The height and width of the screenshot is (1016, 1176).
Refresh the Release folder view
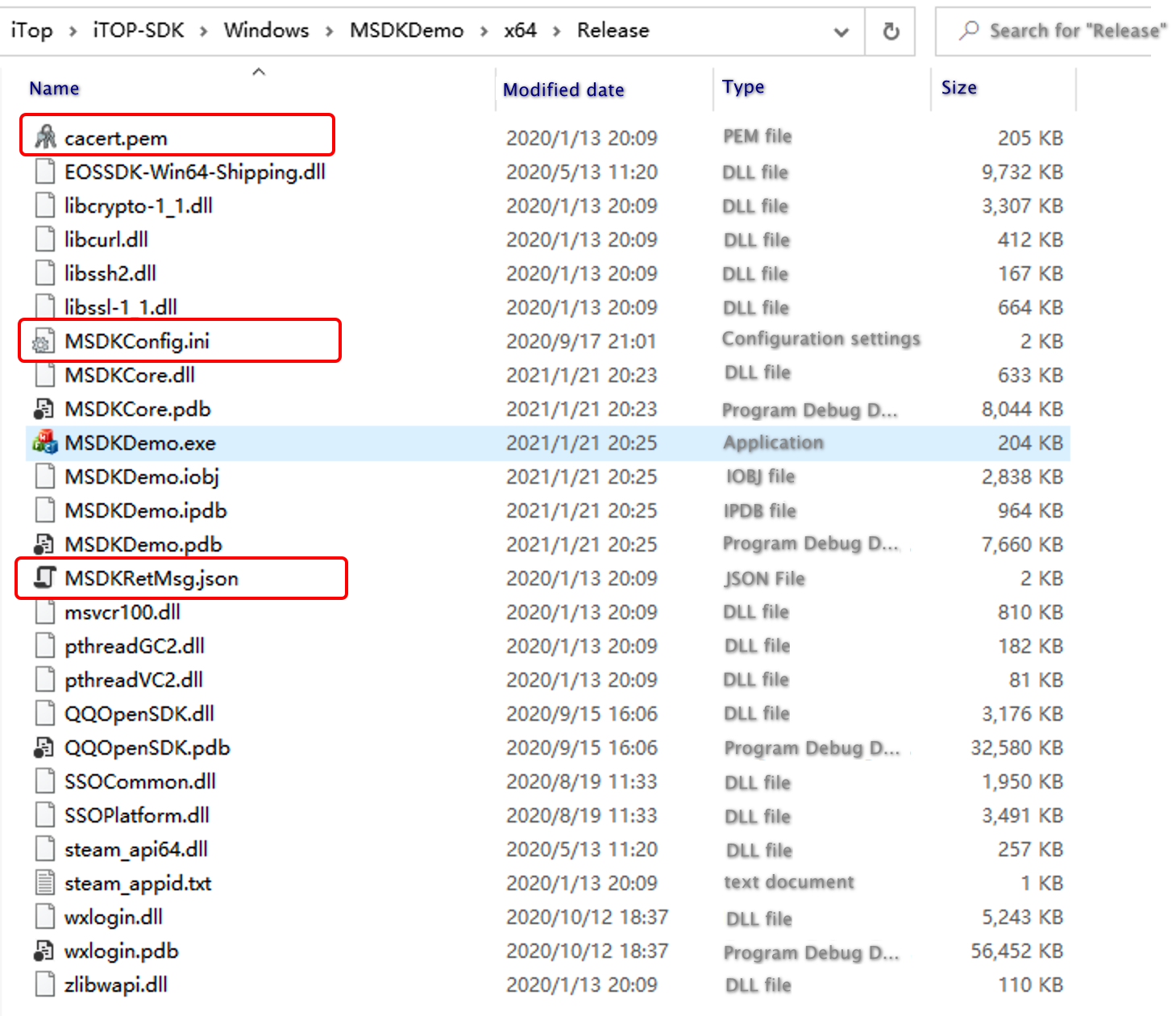pyautogui.click(x=891, y=31)
